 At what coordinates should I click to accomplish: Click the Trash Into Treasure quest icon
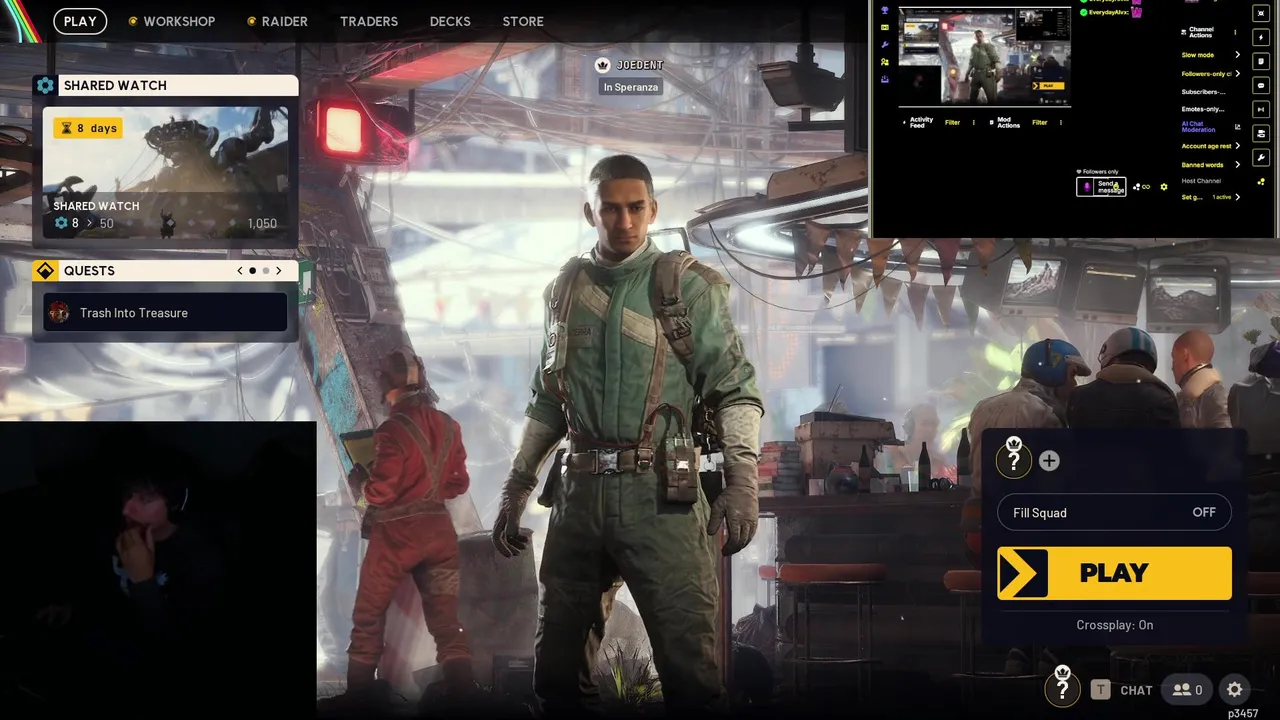click(60, 313)
